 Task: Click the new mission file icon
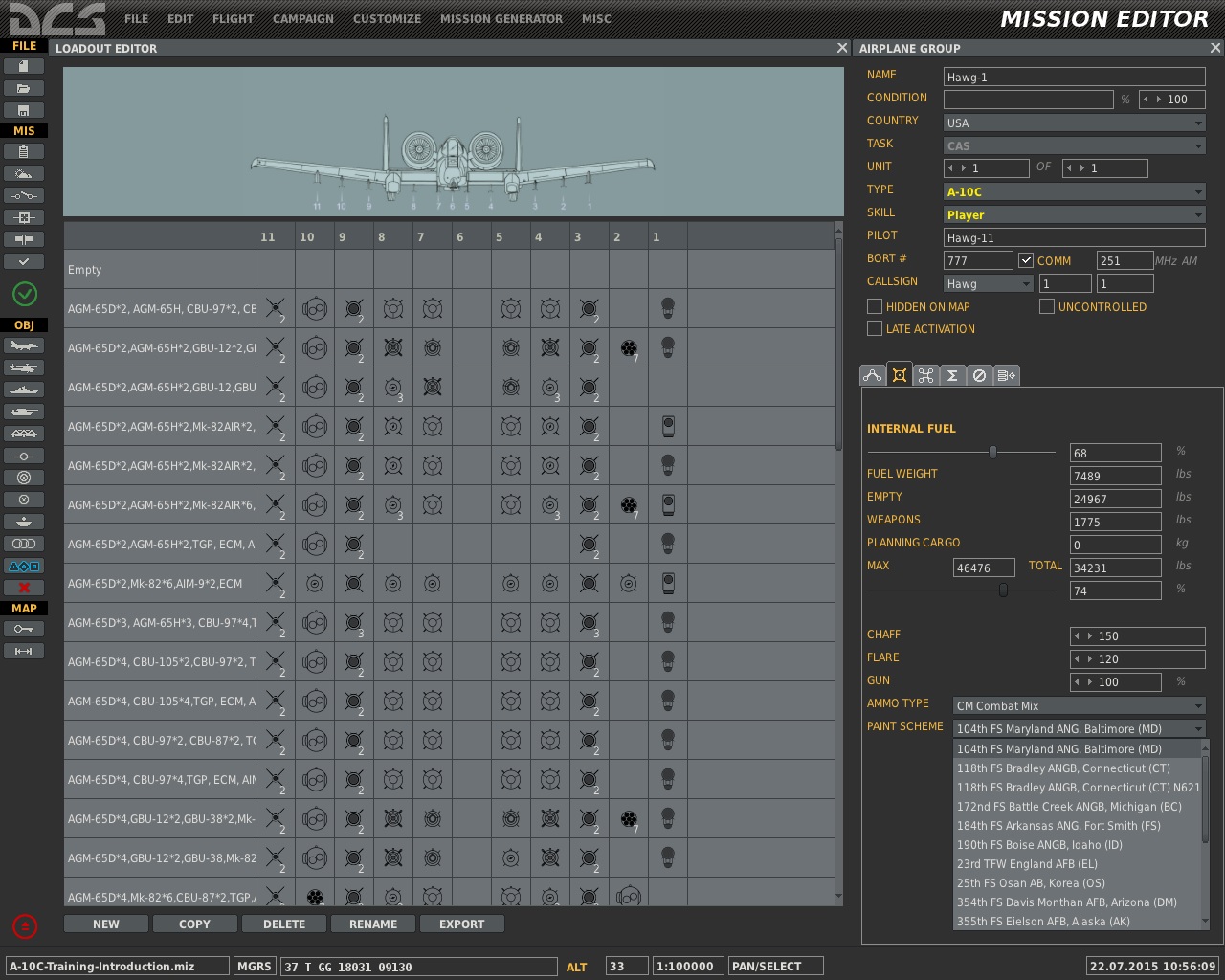(24, 66)
